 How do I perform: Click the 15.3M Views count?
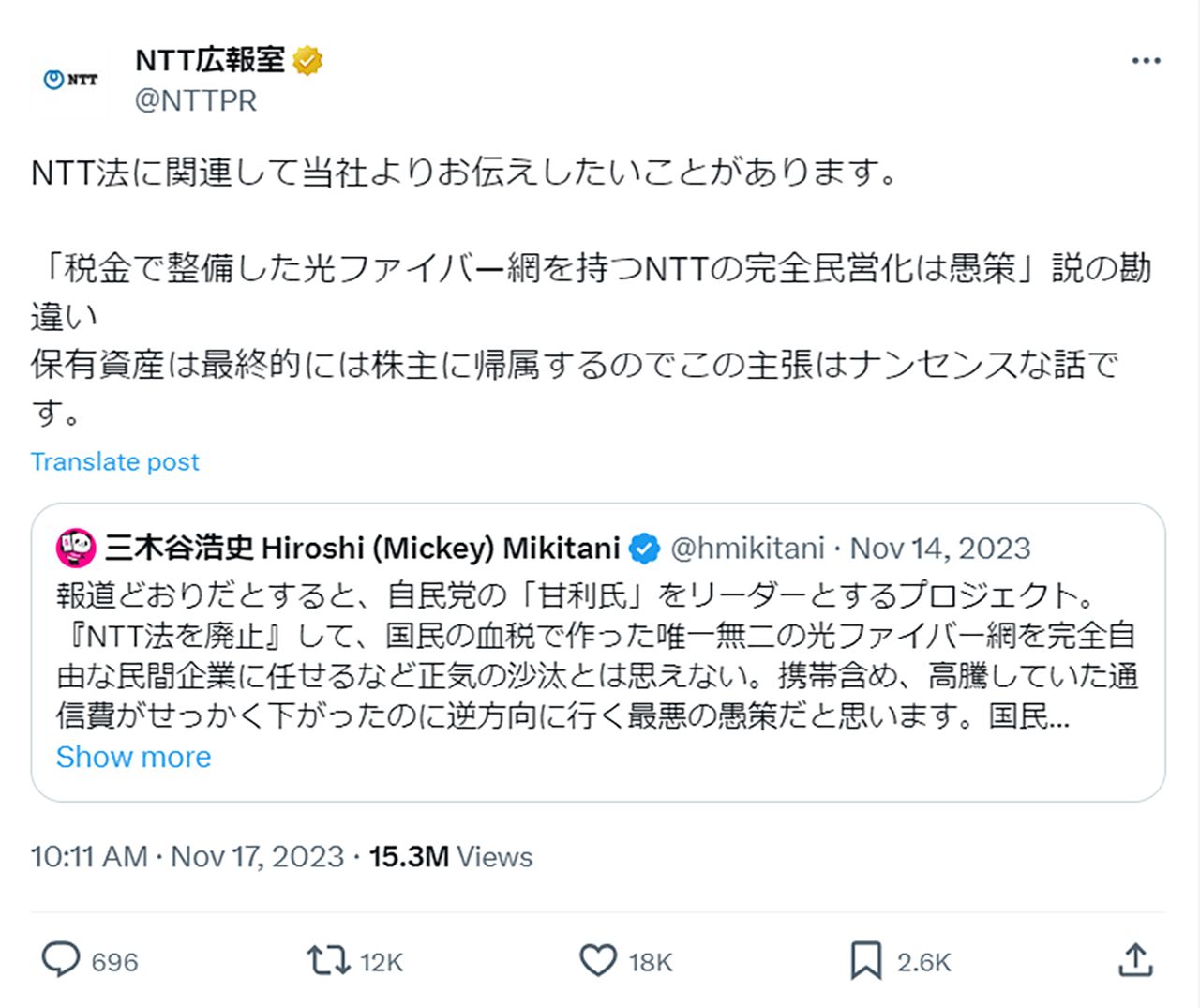coord(451,856)
